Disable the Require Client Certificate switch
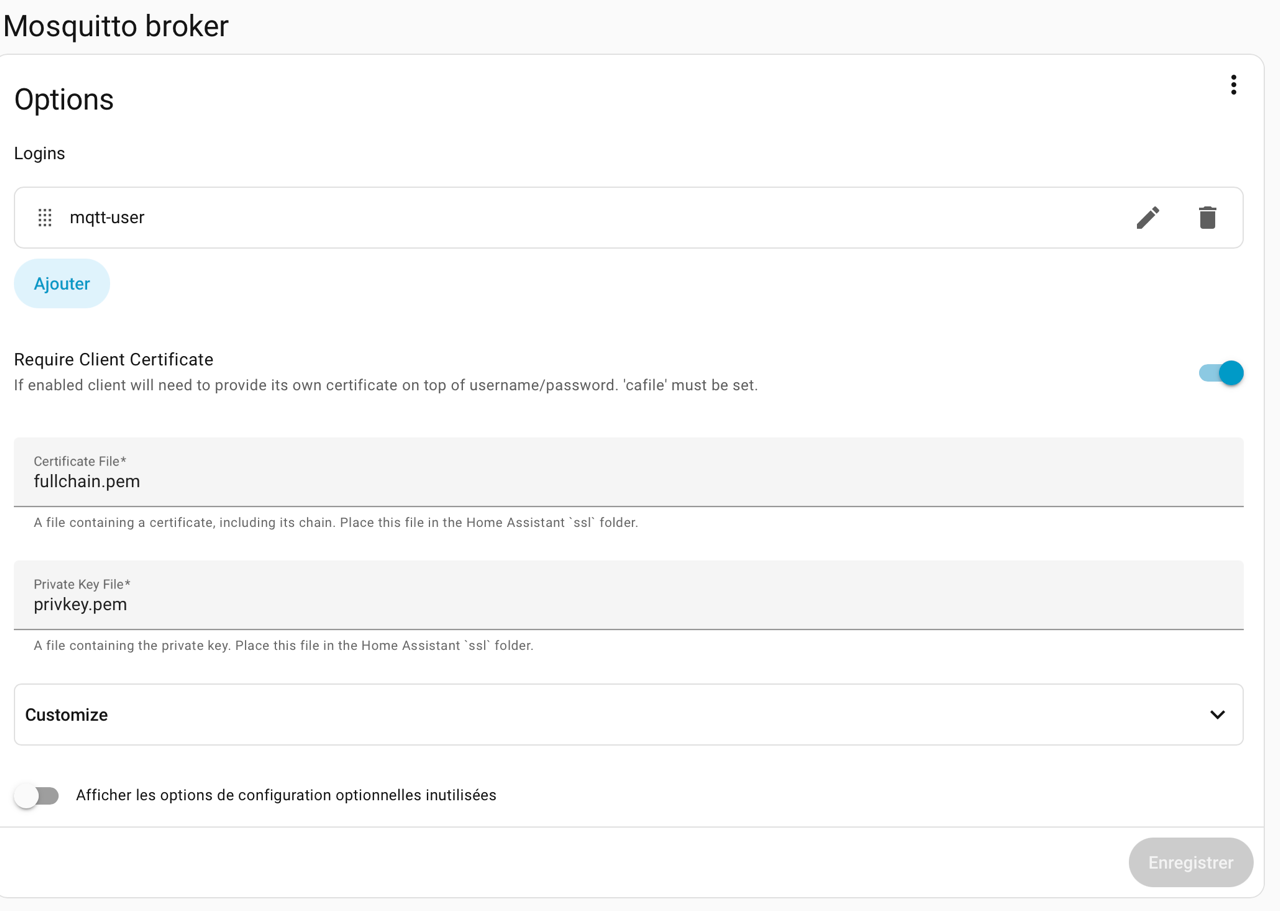 (x=1220, y=373)
